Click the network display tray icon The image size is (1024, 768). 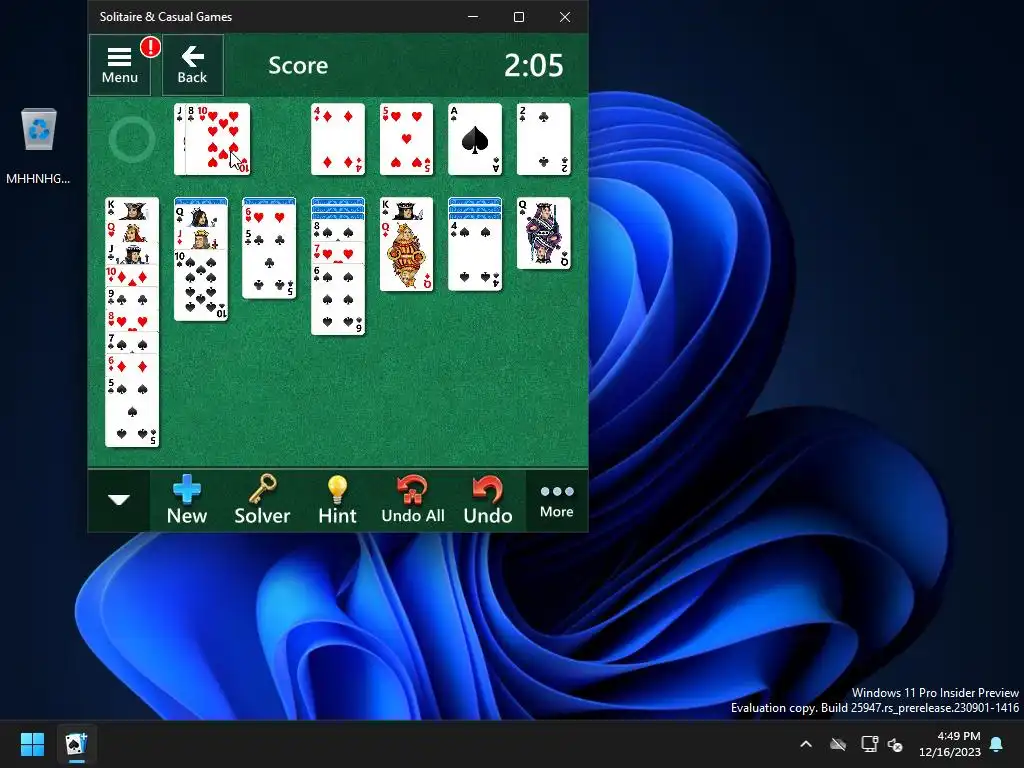[869, 744]
